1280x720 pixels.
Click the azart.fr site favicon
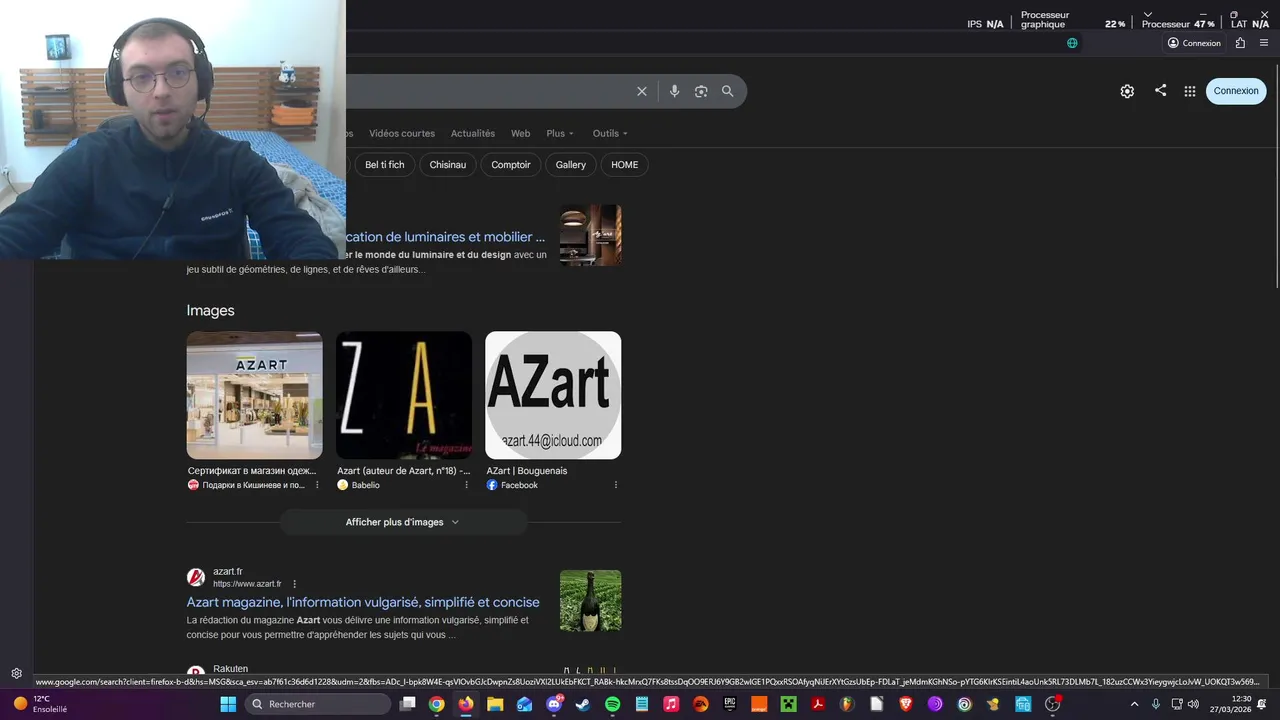[x=196, y=577]
